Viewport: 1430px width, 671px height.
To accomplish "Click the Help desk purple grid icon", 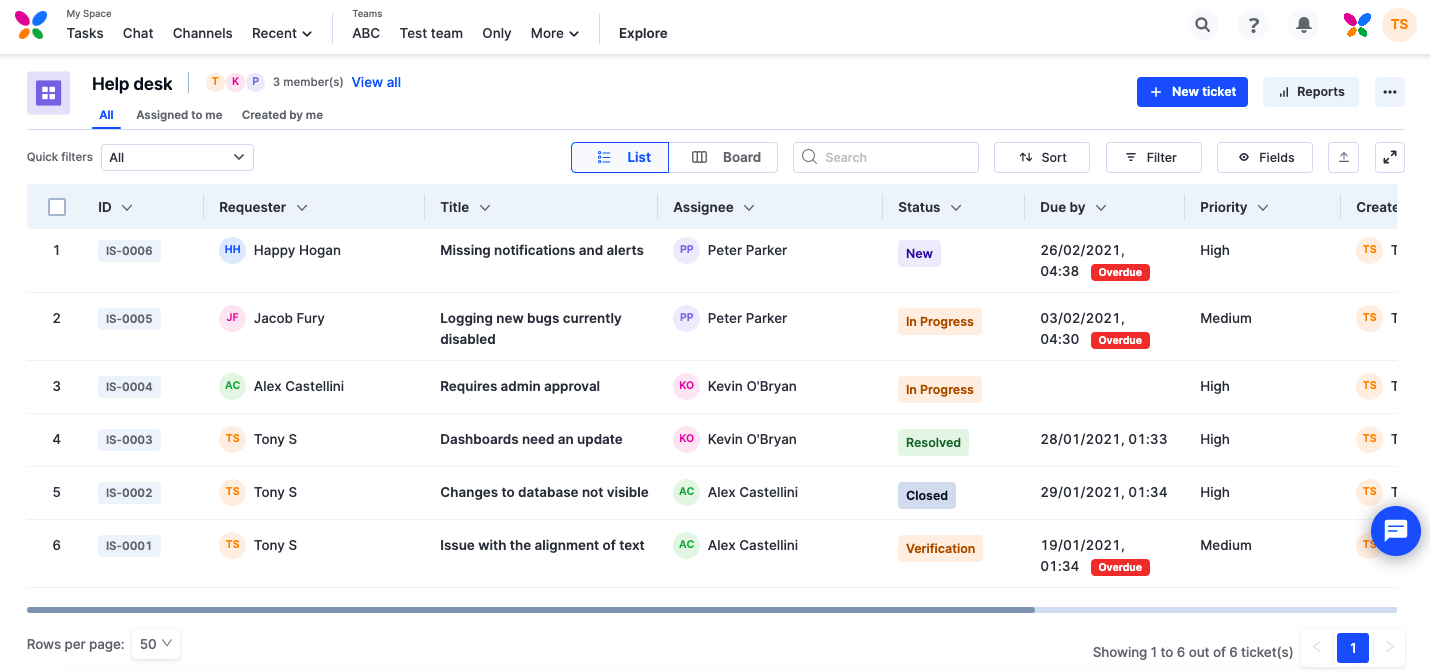I will 48,93.
